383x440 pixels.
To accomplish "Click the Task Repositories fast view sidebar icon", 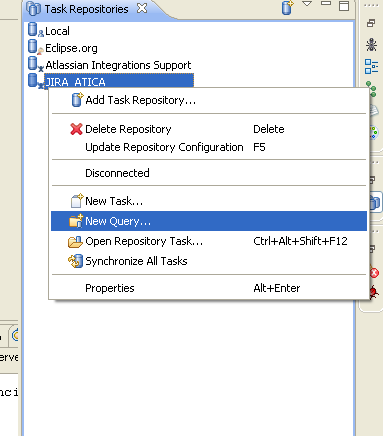I will click(375, 202).
